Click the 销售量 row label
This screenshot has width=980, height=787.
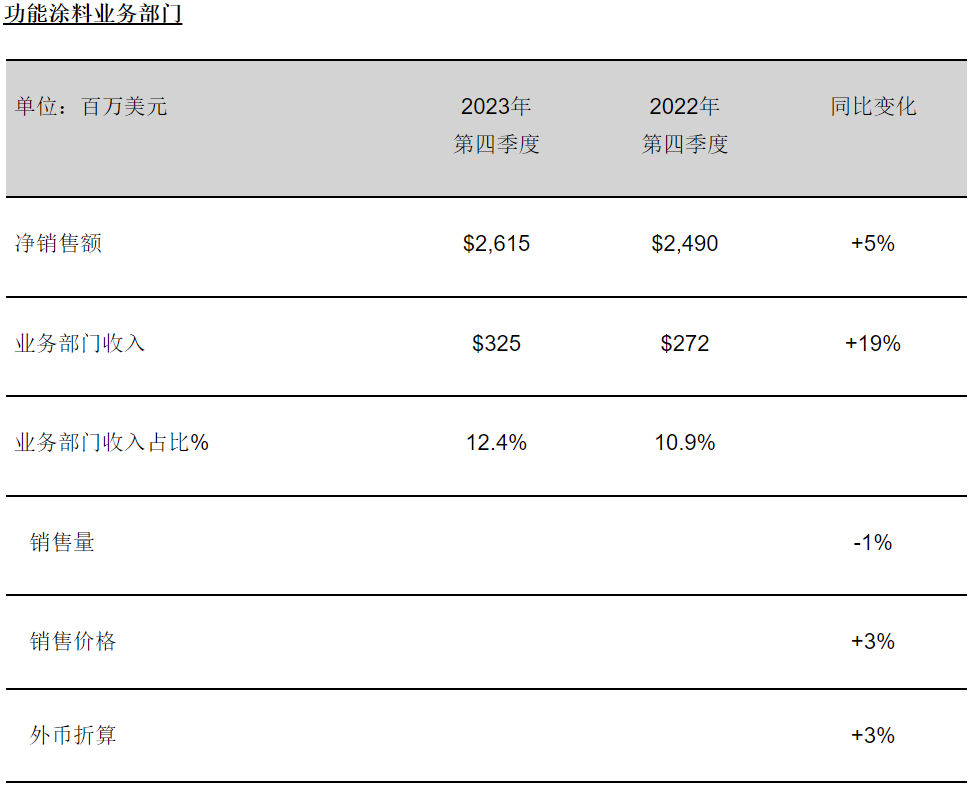coord(62,542)
